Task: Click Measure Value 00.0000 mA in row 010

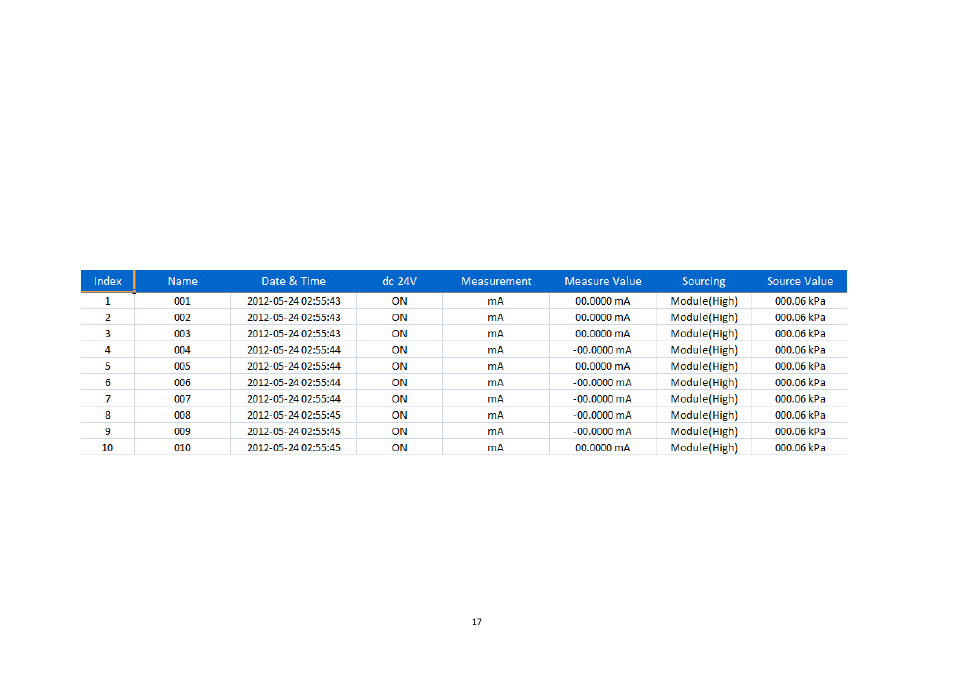Action: point(602,447)
